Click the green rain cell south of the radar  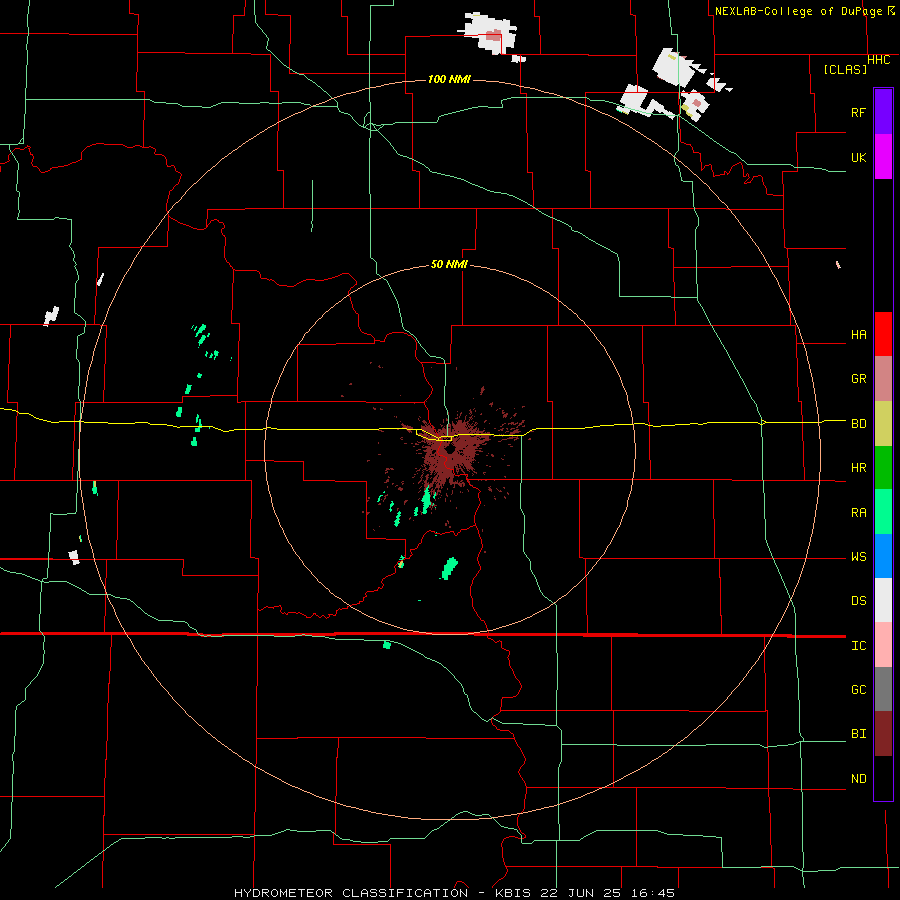tap(449, 568)
